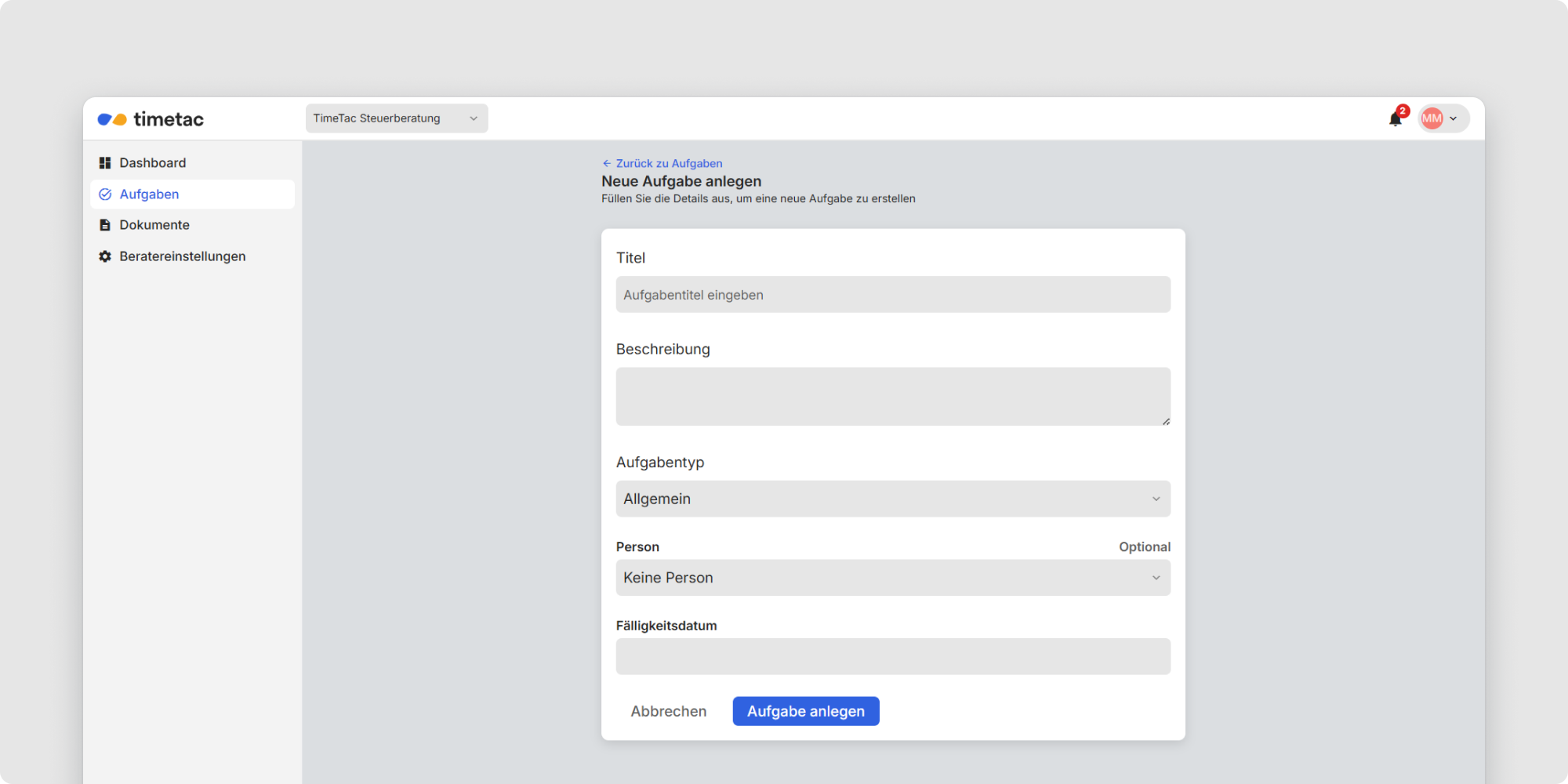Click the back arrow before Zurück
The width and height of the screenshot is (1568, 784).
(x=606, y=164)
